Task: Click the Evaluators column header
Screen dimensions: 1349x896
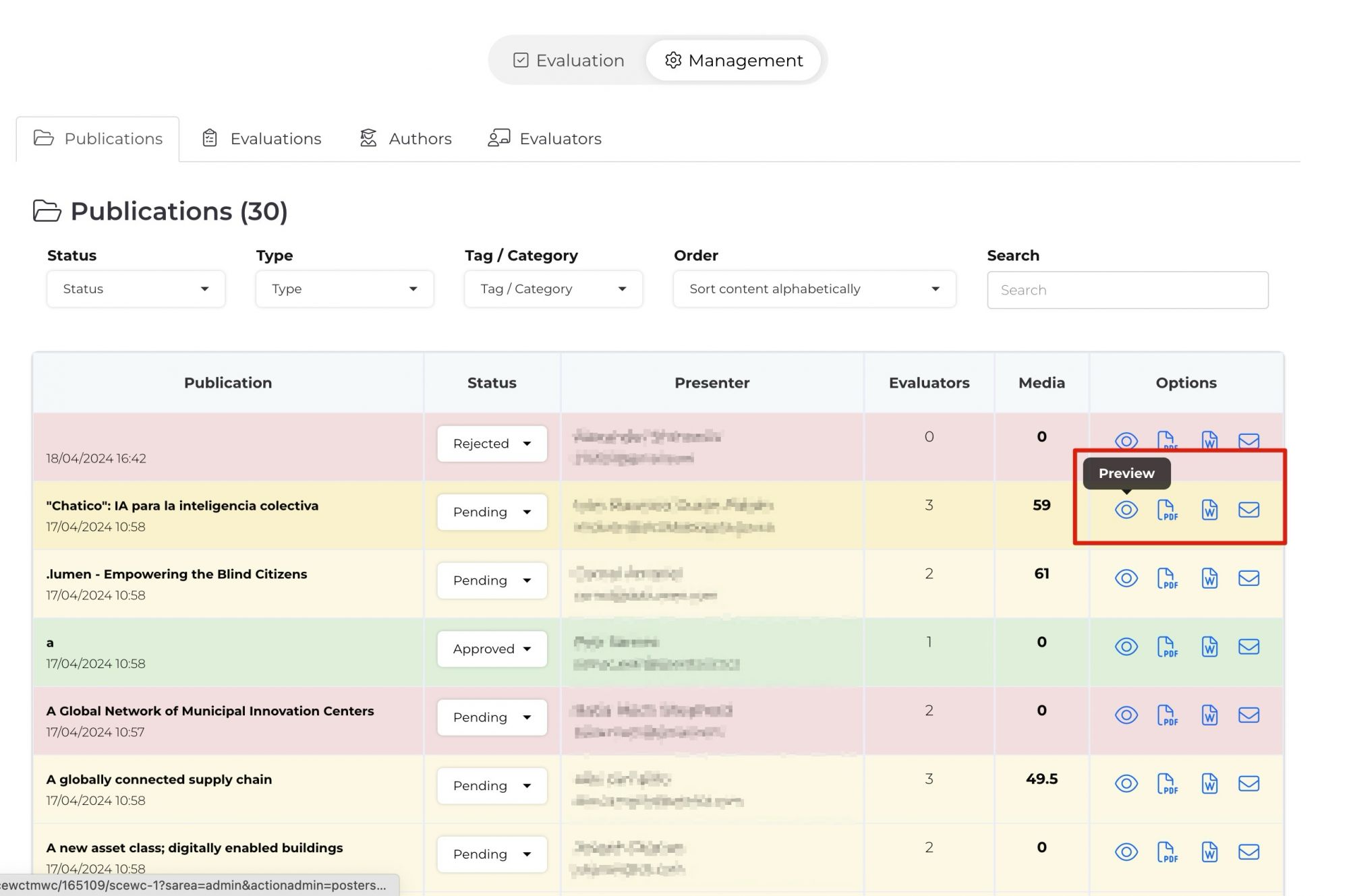Action: [x=929, y=383]
